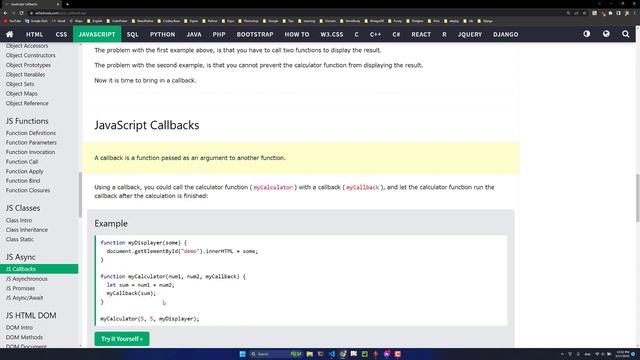Switch to HTML tutorial tab
The image size is (640, 360).
pyautogui.click(x=34, y=34)
